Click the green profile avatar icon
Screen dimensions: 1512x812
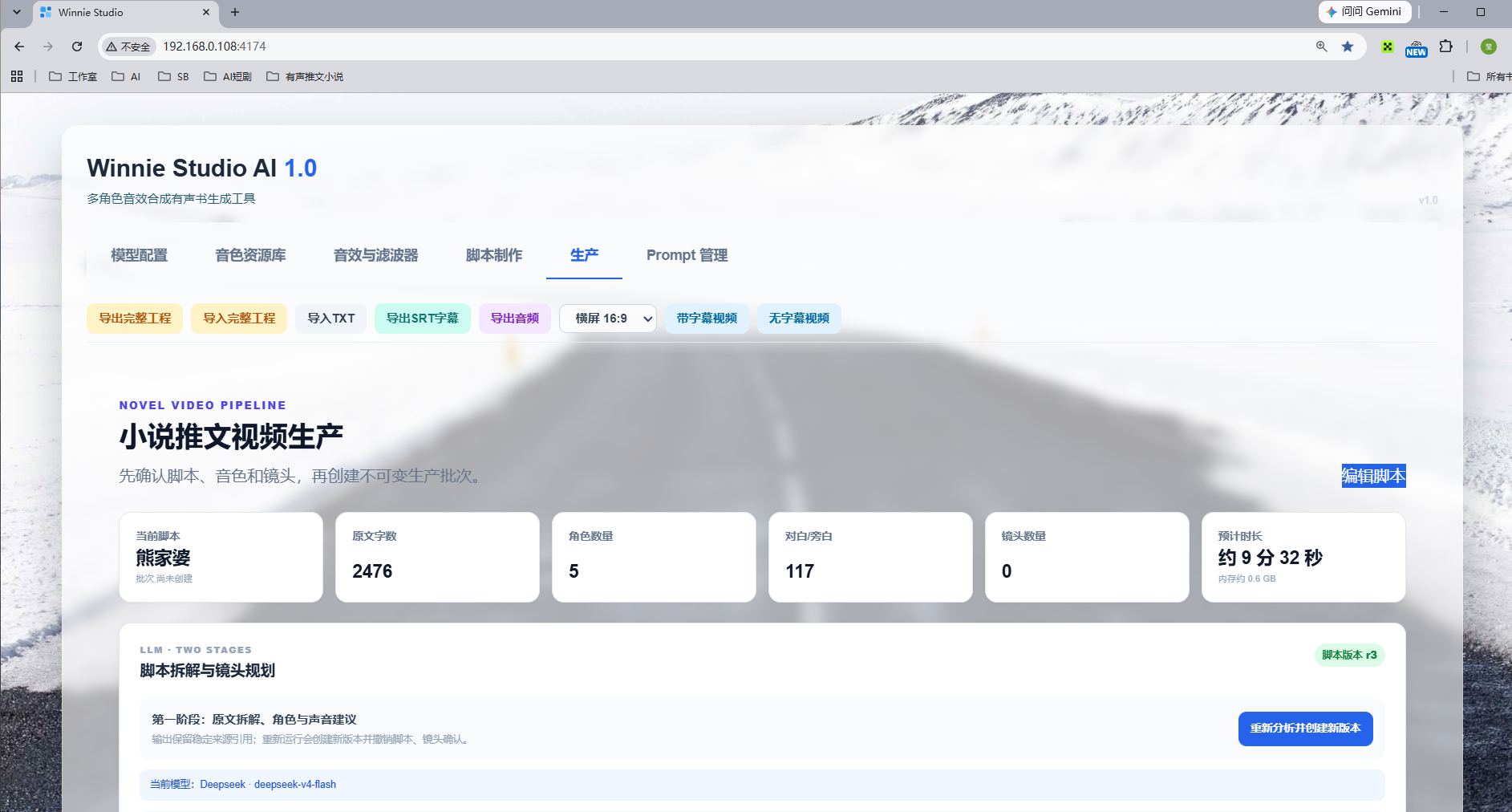click(x=1489, y=47)
